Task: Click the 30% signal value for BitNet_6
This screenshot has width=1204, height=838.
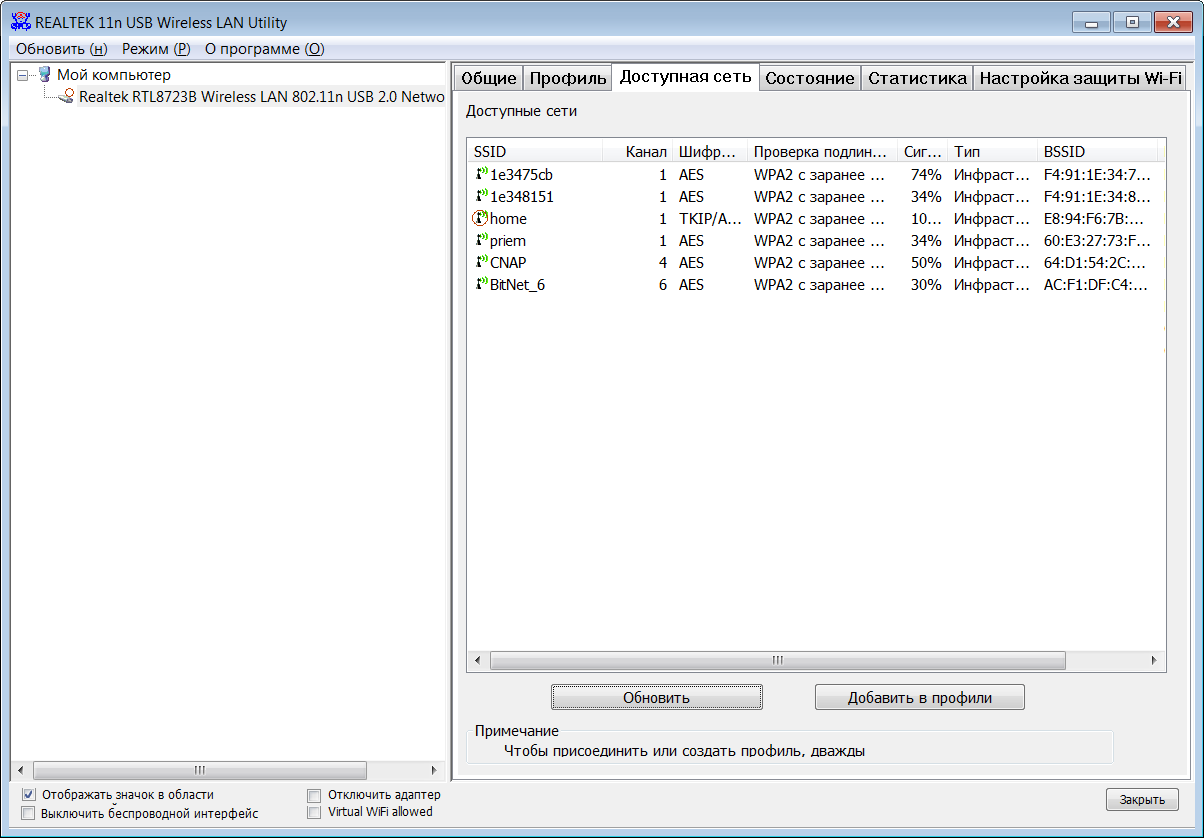Action: 926,285
